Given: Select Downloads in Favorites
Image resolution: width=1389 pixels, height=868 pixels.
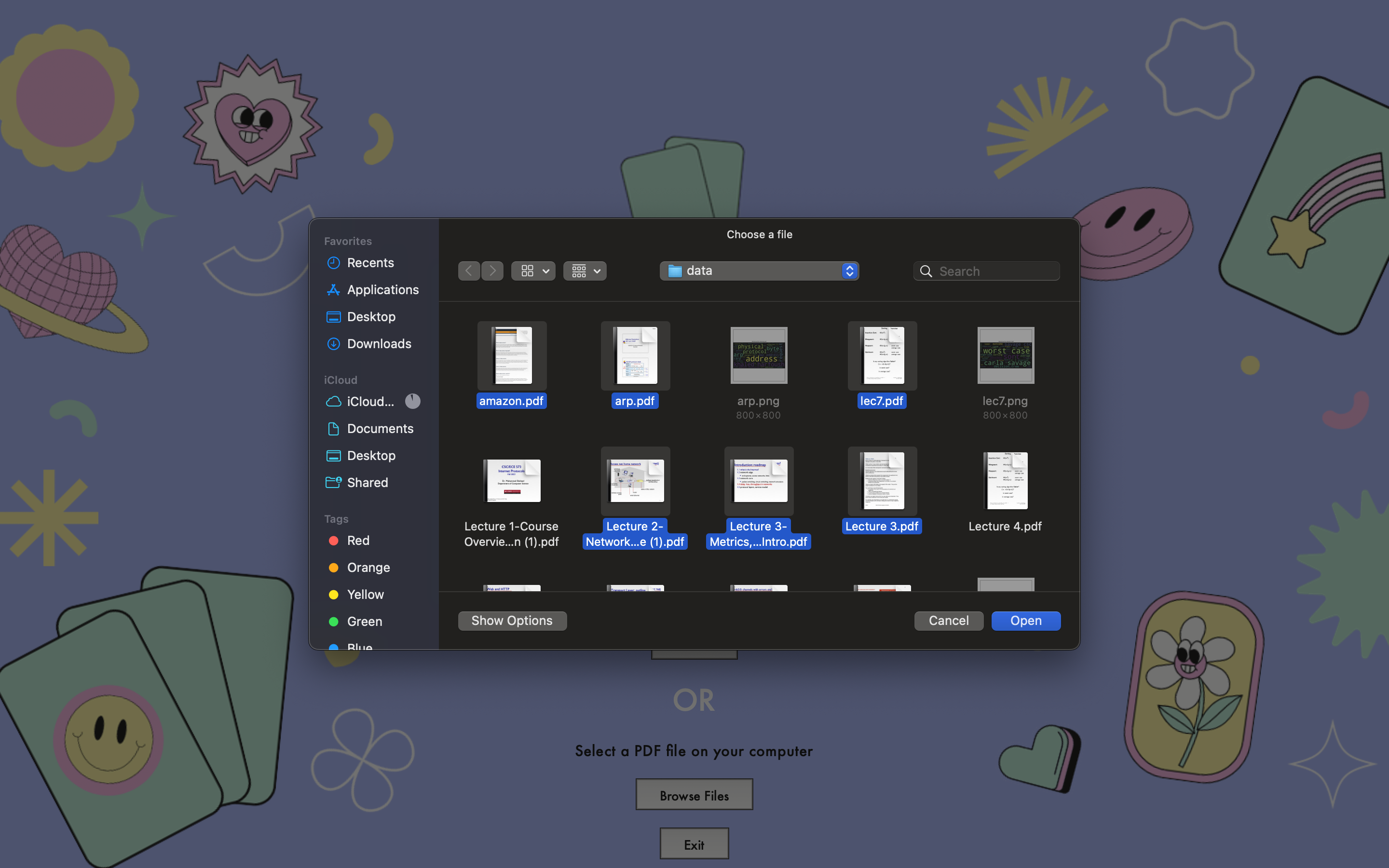Looking at the screenshot, I should pyautogui.click(x=379, y=344).
